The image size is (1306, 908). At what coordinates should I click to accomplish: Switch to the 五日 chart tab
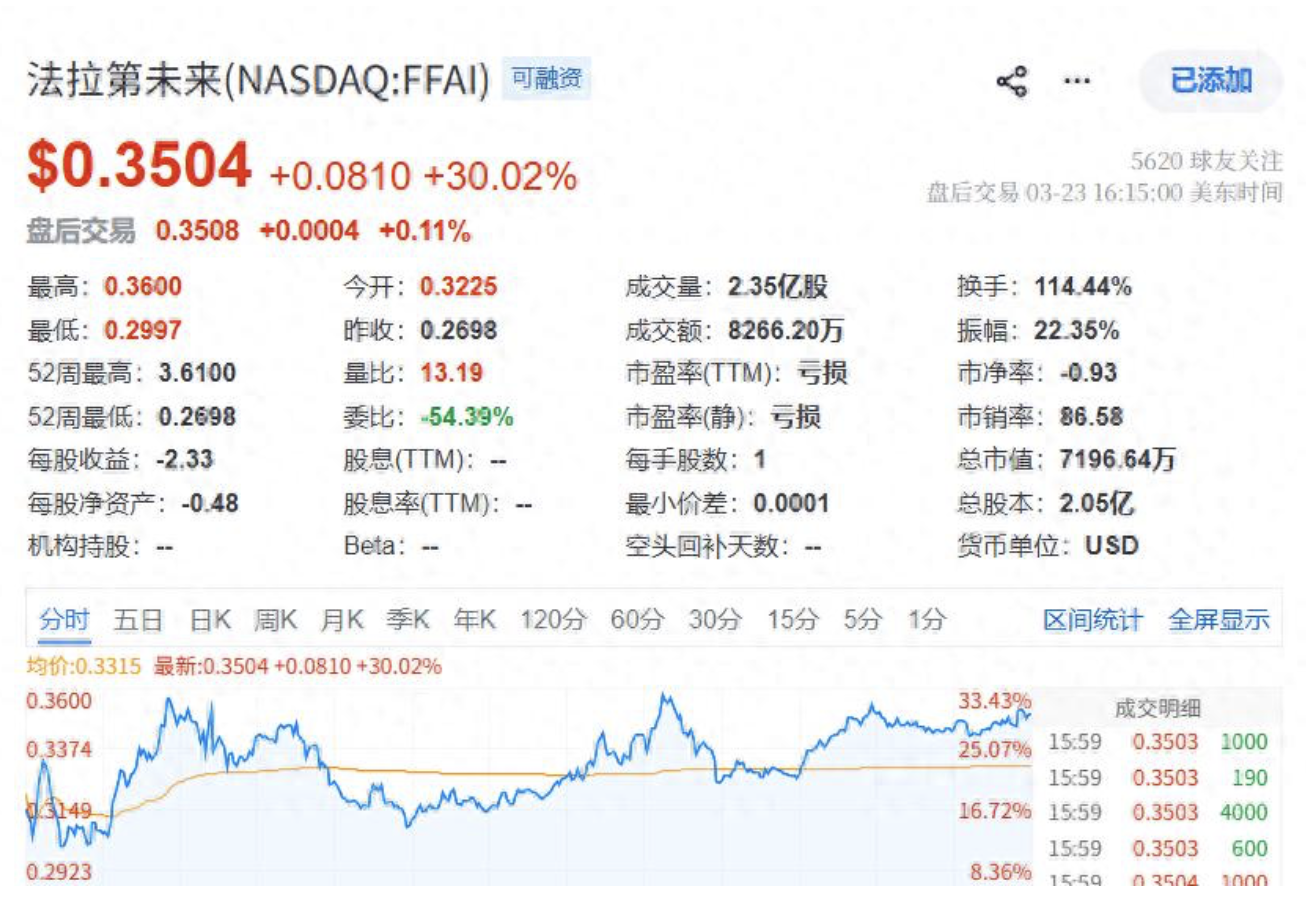click(138, 620)
